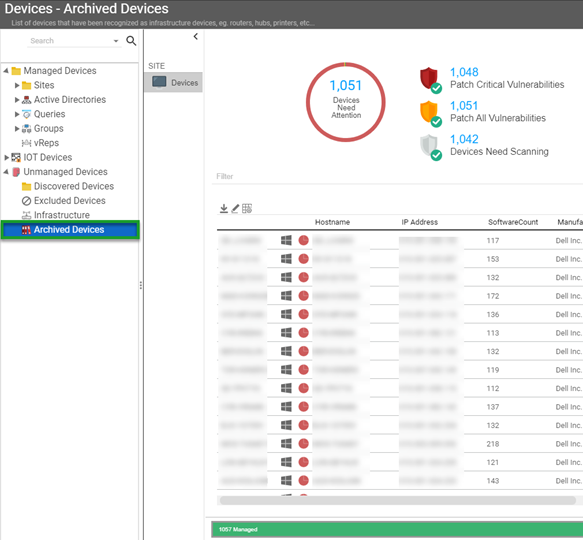Click SoftwareCount value 119

pyautogui.click(x=493, y=370)
